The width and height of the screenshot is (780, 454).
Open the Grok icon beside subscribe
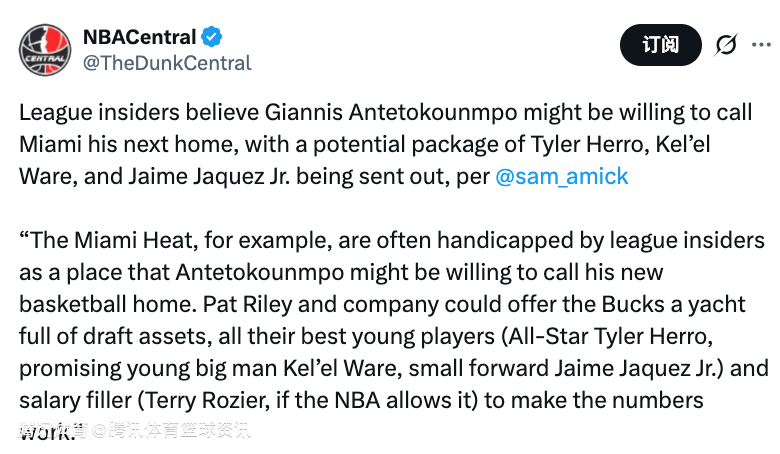click(x=726, y=45)
